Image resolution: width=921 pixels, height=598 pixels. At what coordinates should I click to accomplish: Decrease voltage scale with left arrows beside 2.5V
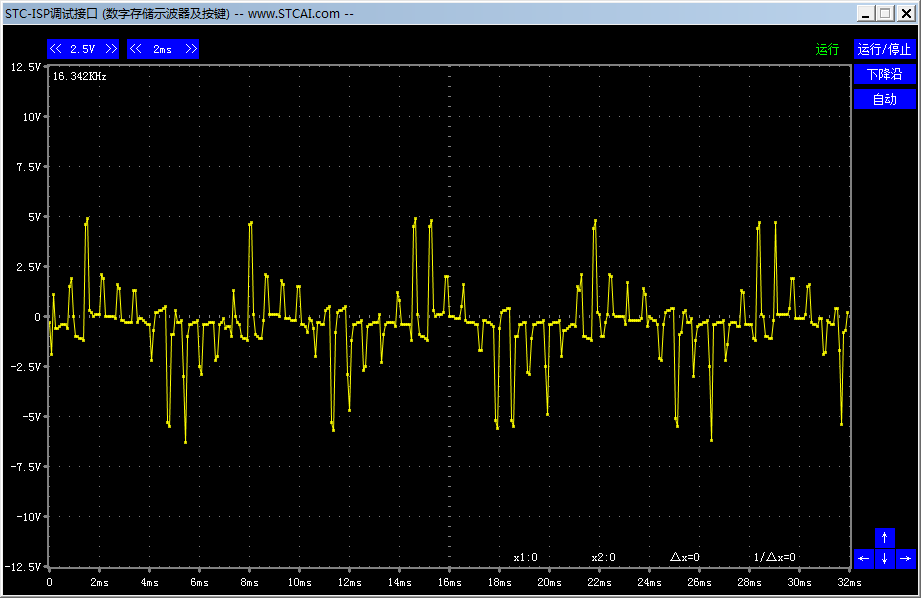click(x=56, y=49)
